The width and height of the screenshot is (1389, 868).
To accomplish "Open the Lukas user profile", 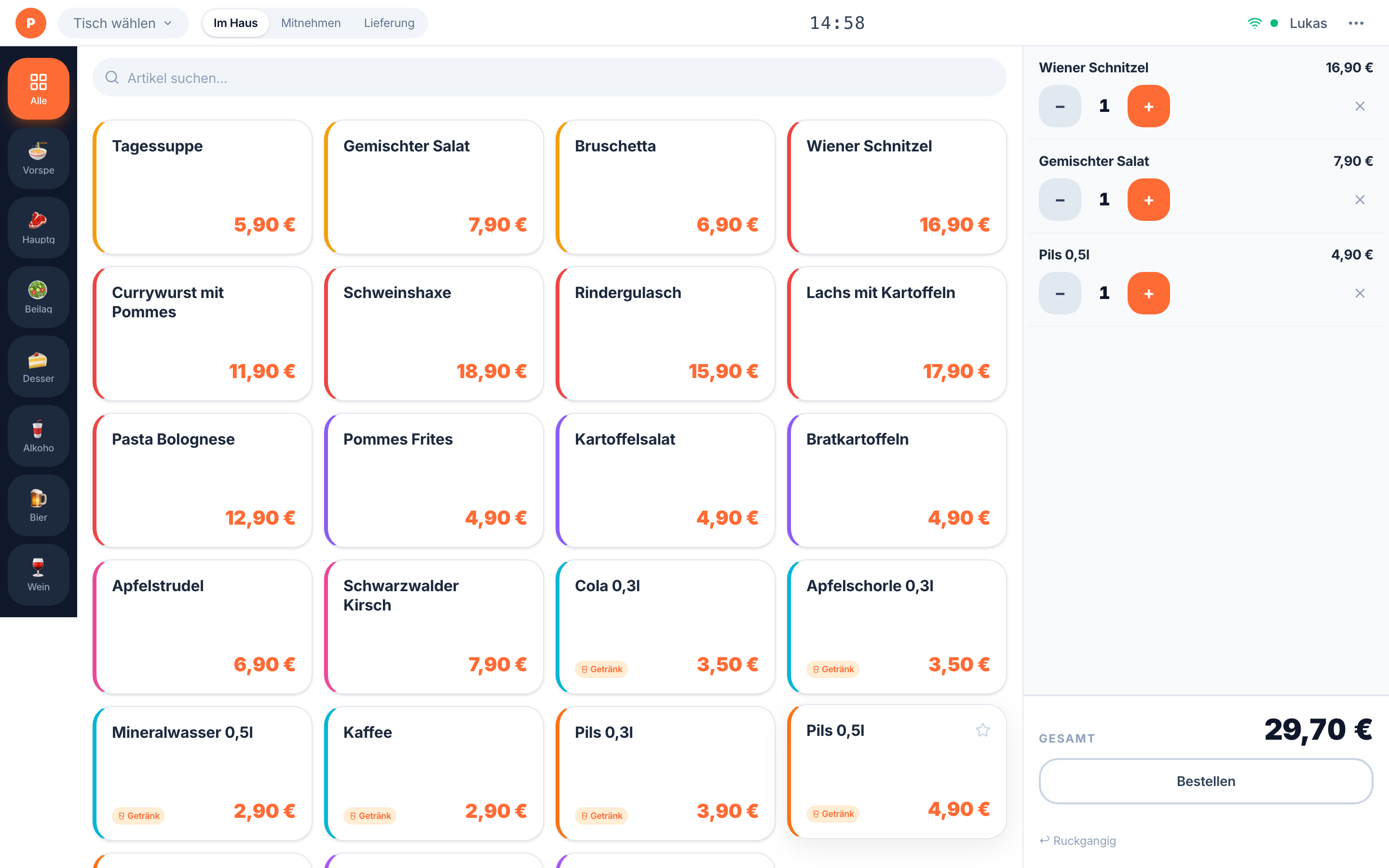I will tap(1308, 23).
